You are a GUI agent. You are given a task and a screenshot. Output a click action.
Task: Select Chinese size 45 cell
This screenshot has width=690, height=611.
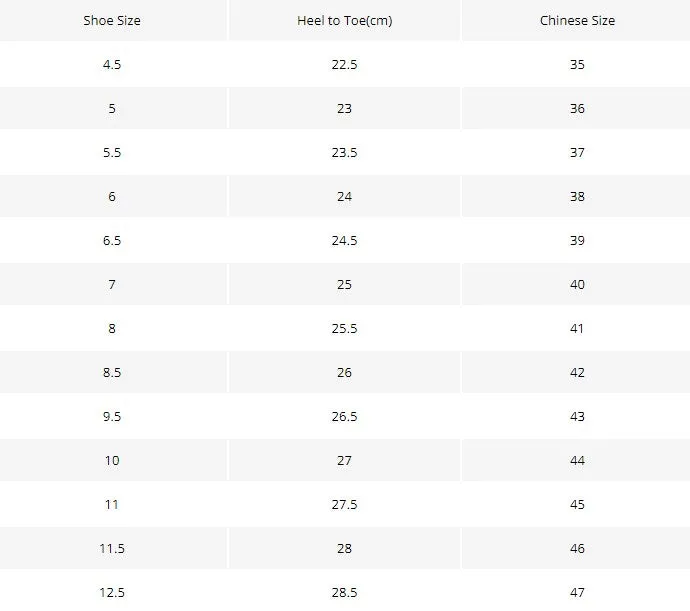[x=577, y=504]
